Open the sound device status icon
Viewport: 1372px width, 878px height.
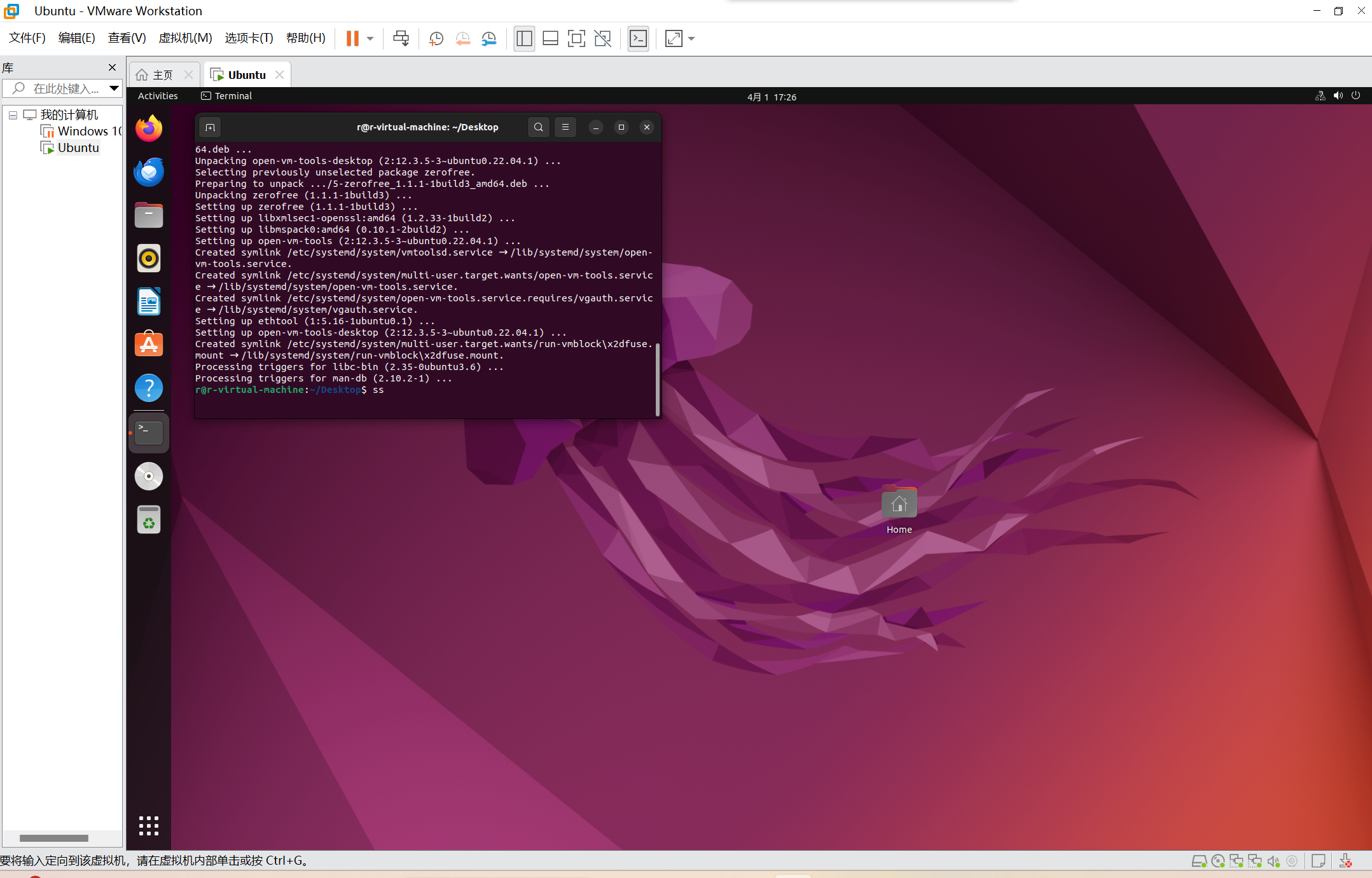1338,96
